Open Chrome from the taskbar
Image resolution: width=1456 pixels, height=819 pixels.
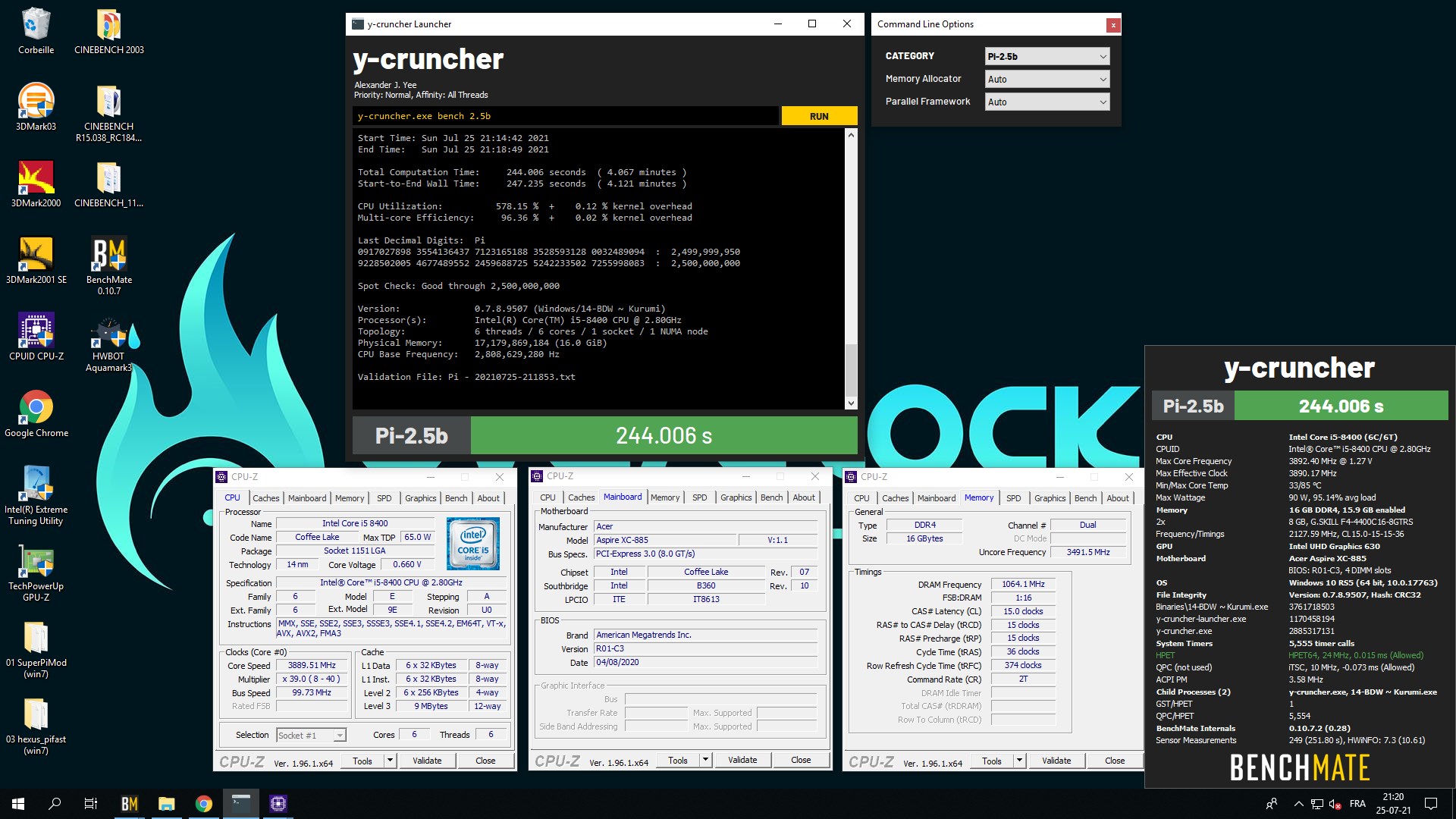click(x=204, y=804)
